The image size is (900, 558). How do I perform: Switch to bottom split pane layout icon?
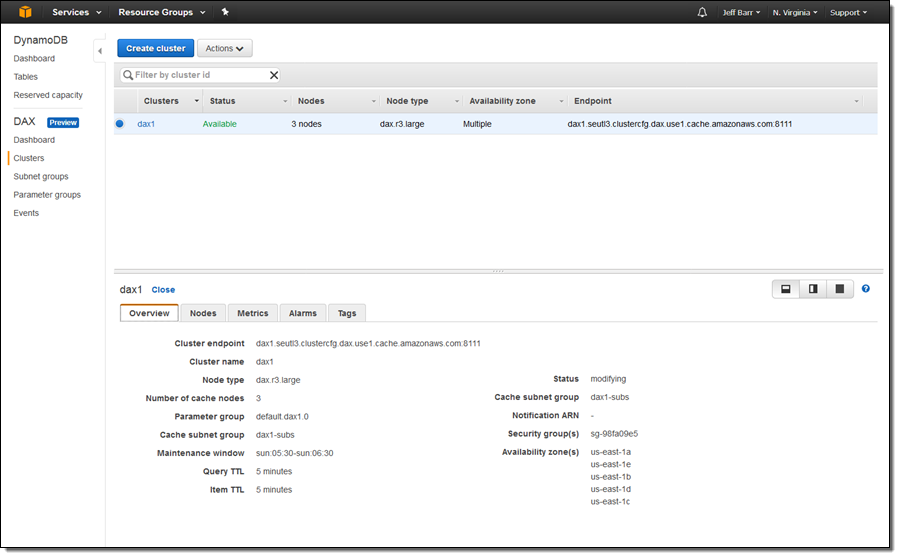point(786,289)
